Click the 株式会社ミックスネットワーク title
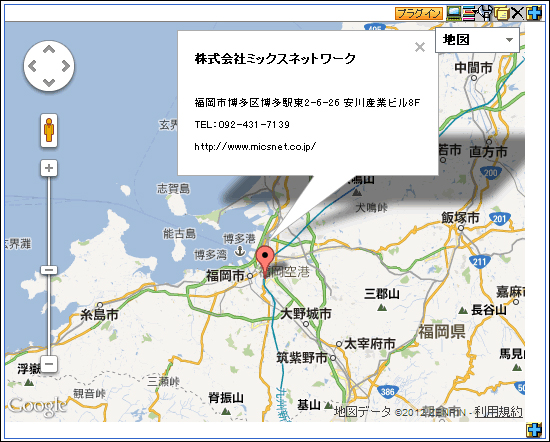This screenshot has height=442, width=550. 275,59
